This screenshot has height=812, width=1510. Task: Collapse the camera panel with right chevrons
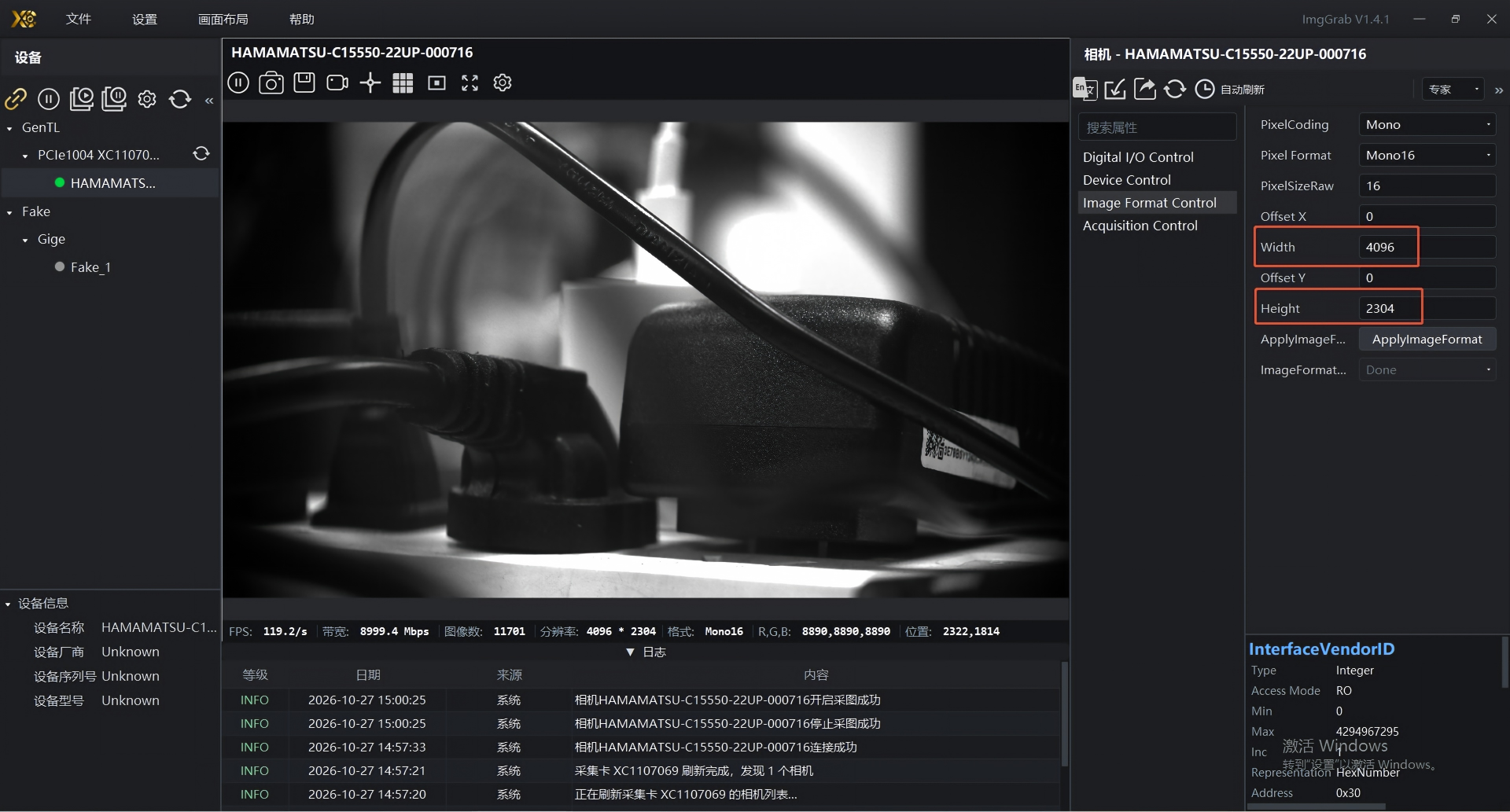(1499, 90)
